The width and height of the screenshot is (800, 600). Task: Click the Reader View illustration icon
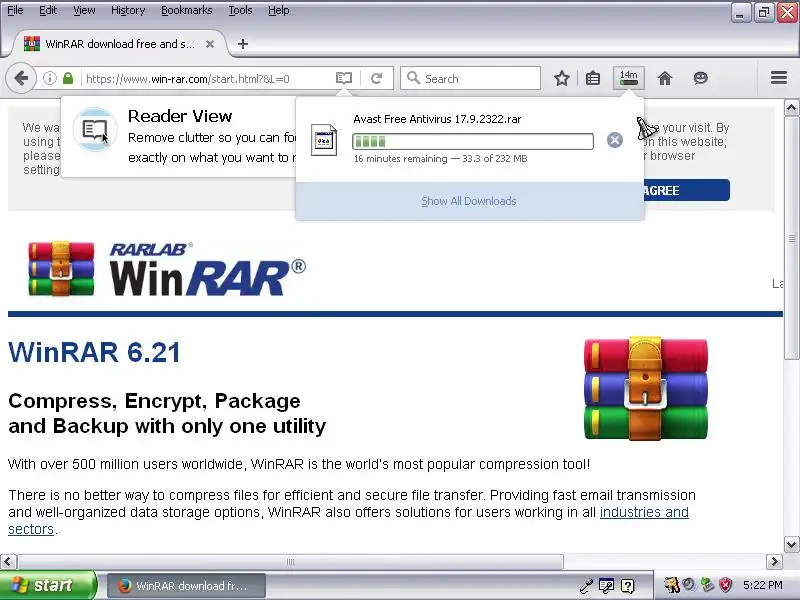(x=95, y=130)
